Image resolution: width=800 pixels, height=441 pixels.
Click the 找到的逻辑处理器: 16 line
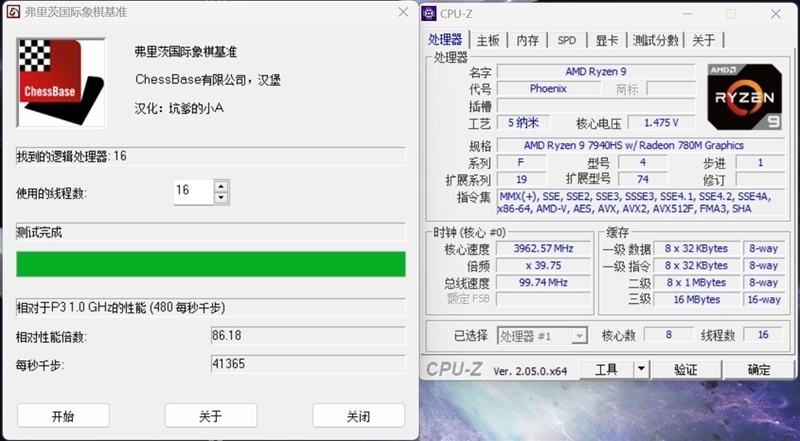point(211,156)
